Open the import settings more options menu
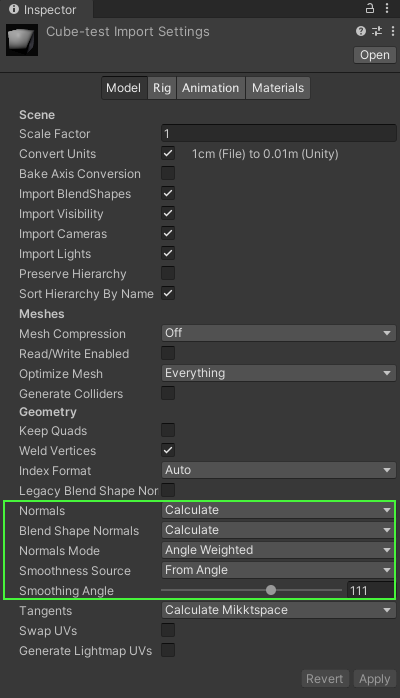 tap(392, 31)
